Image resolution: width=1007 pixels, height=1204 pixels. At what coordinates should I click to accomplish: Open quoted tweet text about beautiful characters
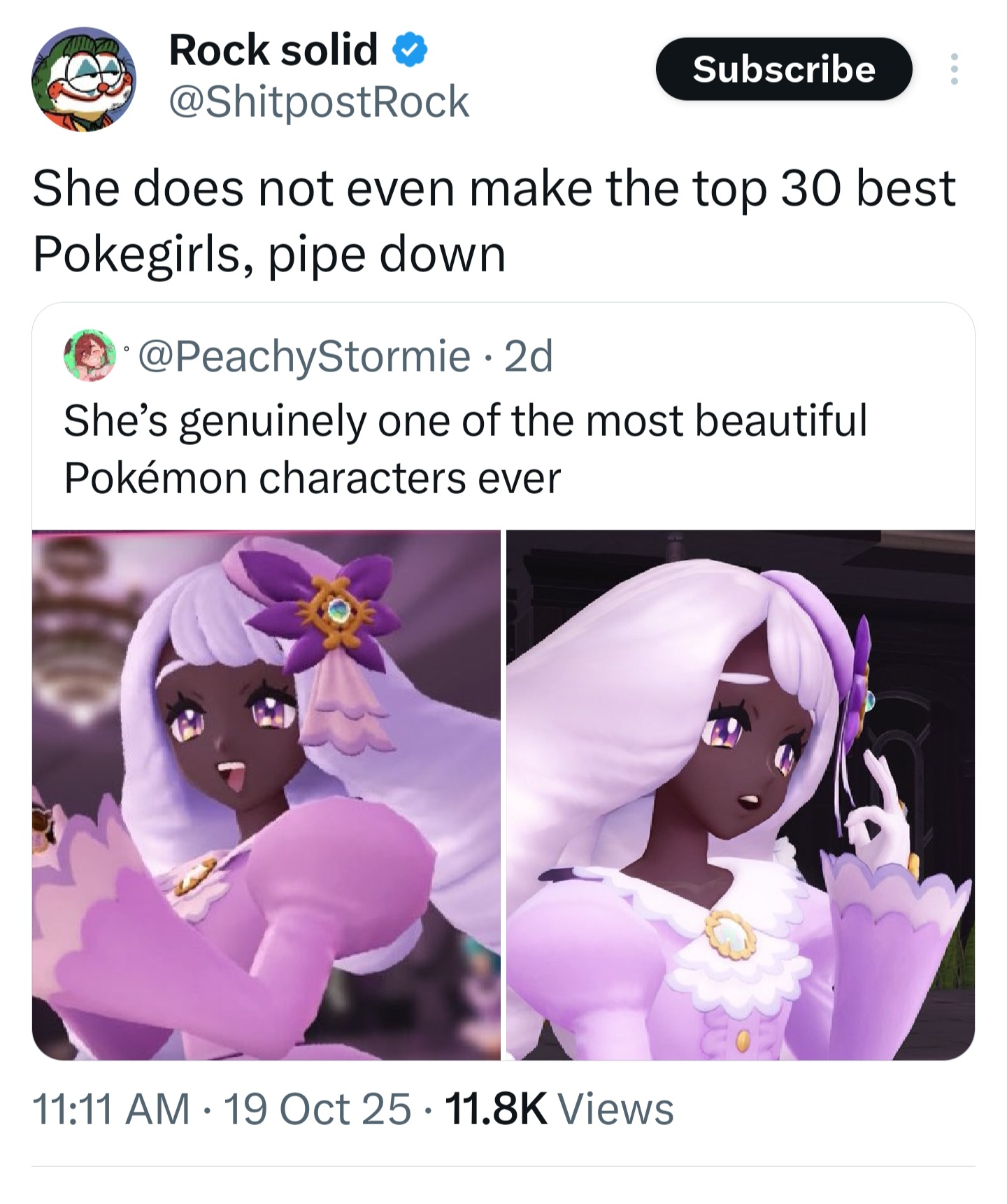(465, 448)
